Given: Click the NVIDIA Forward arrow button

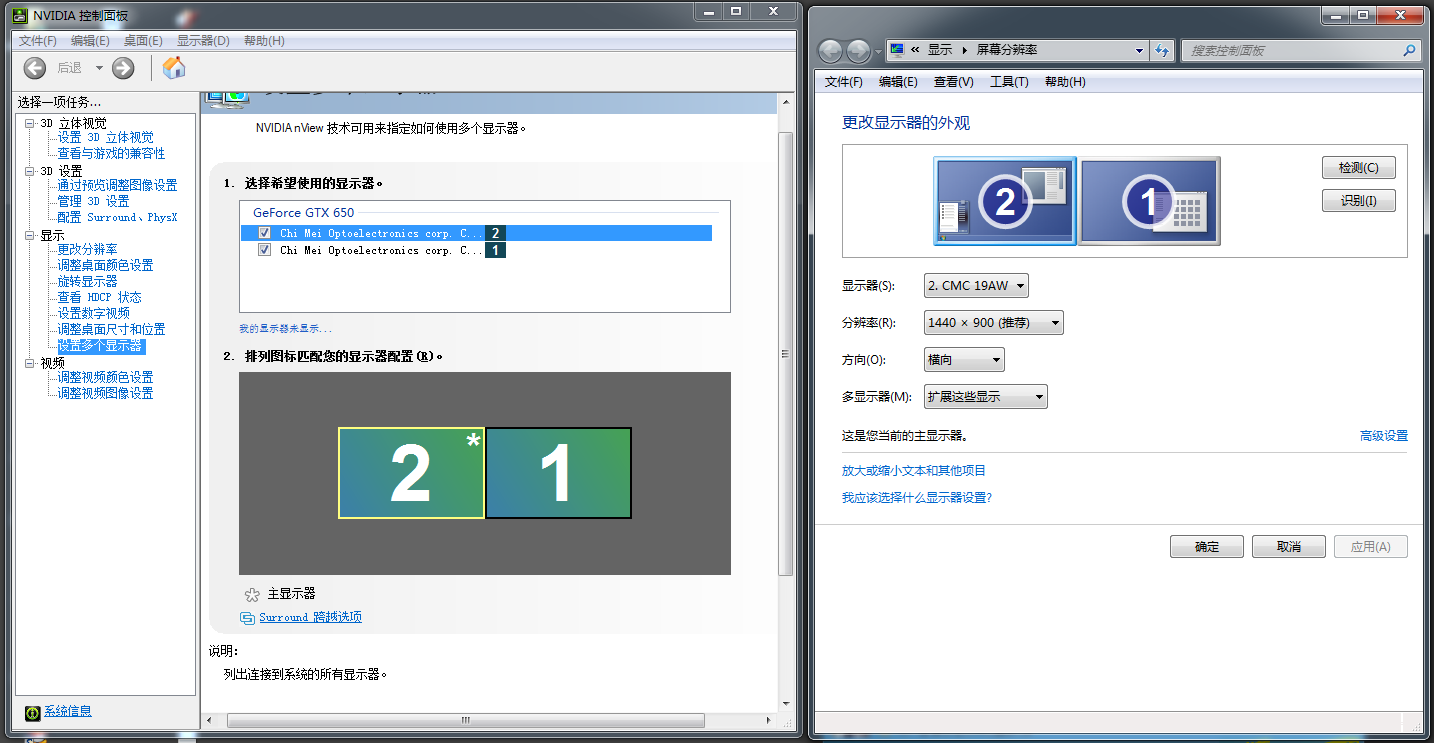Looking at the screenshot, I should [123, 68].
